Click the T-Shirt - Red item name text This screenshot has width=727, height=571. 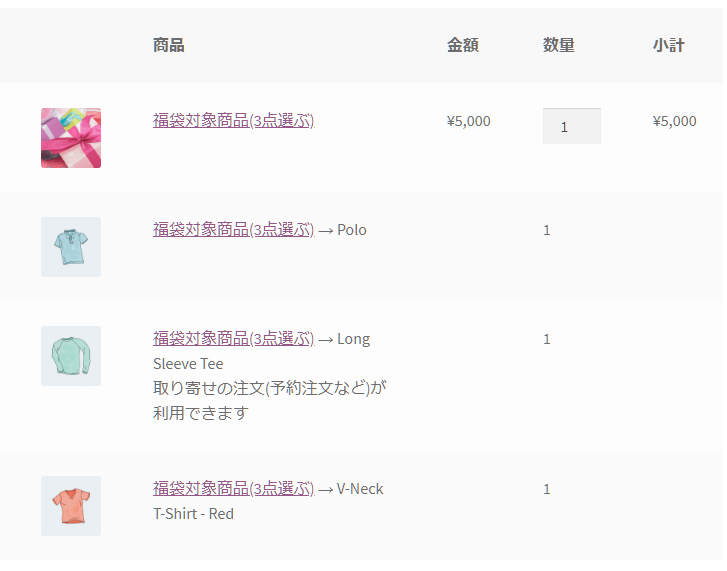[x=193, y=514]
